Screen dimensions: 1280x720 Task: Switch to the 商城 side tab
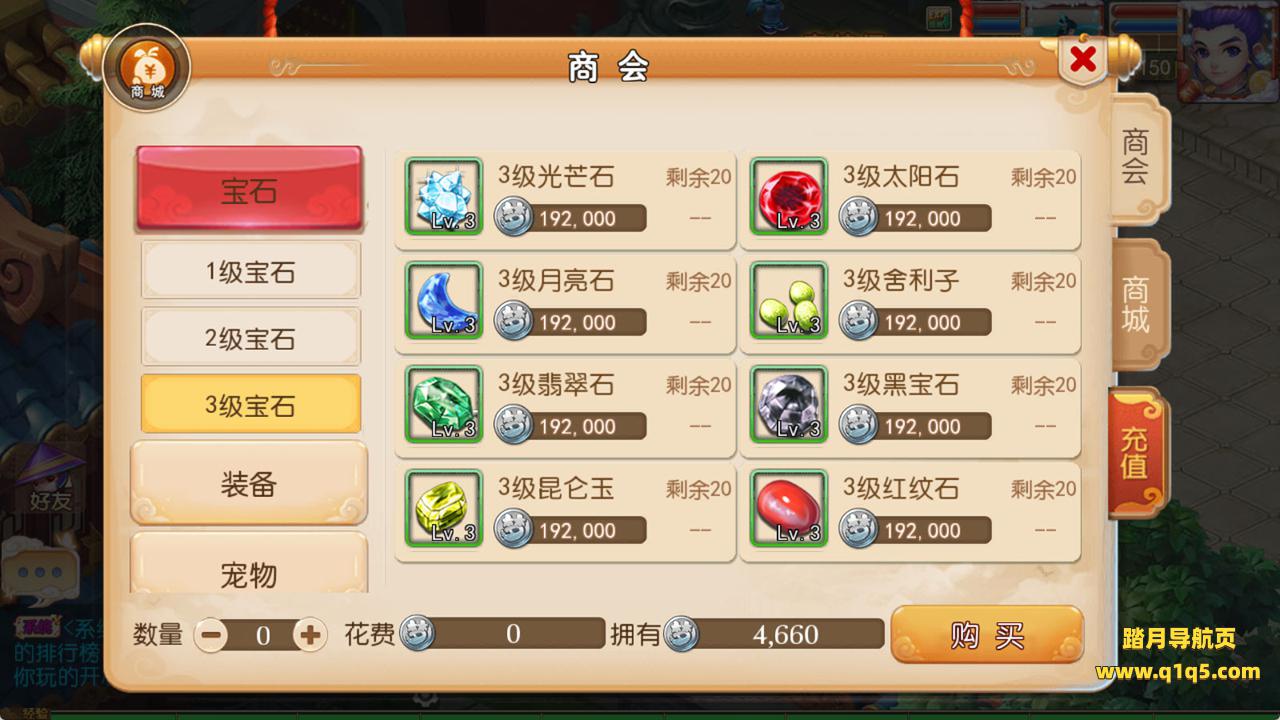pyautogui.click(x=1138, y=305)
